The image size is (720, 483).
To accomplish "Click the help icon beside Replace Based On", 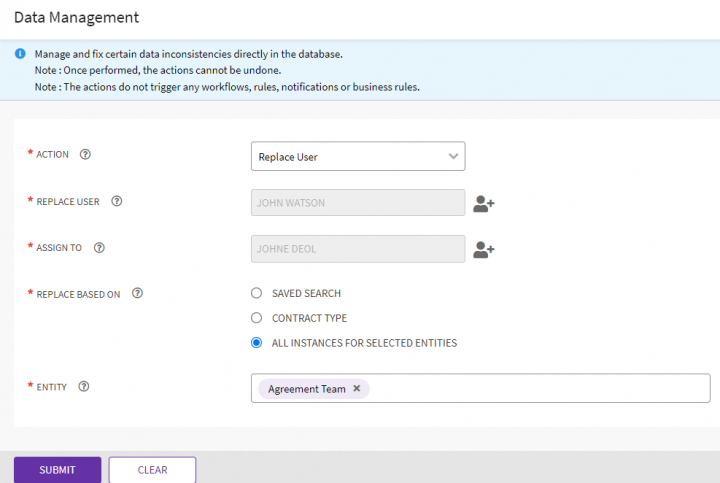I will (x=137, y=294).
